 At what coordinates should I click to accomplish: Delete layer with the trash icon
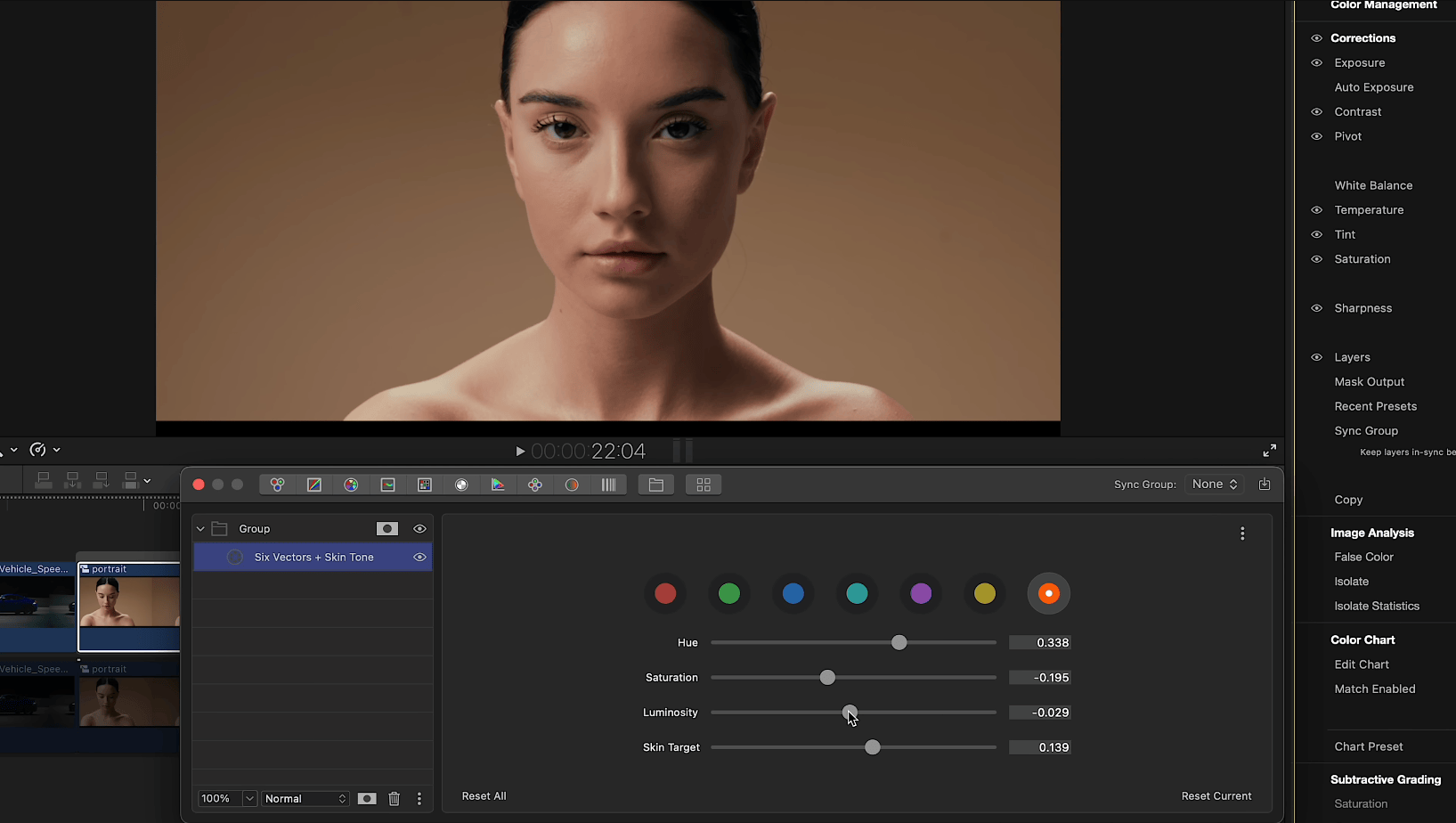pos(395,799)
